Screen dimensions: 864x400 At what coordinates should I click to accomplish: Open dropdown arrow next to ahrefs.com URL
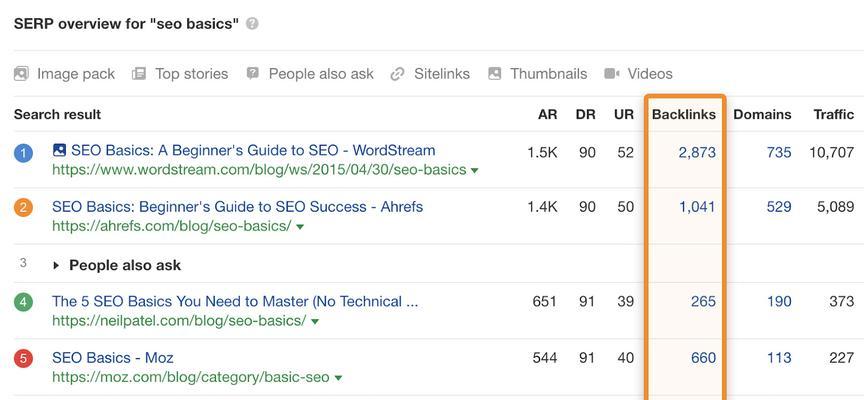coord(300,227)
